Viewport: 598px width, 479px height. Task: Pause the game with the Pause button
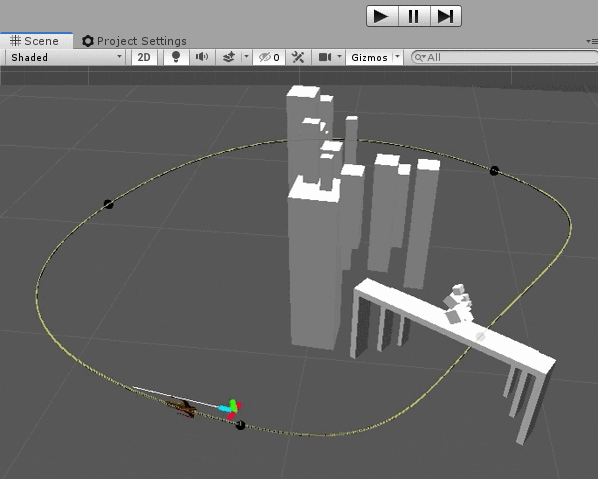(x=414, y=16)
